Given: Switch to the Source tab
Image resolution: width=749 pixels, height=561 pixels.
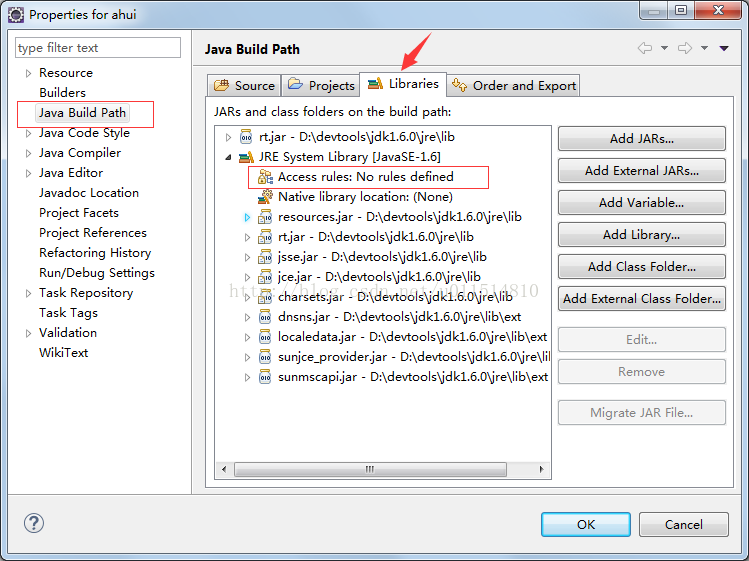Looking at the screenshot, I should pyautogui.click(x=245, y=86).
